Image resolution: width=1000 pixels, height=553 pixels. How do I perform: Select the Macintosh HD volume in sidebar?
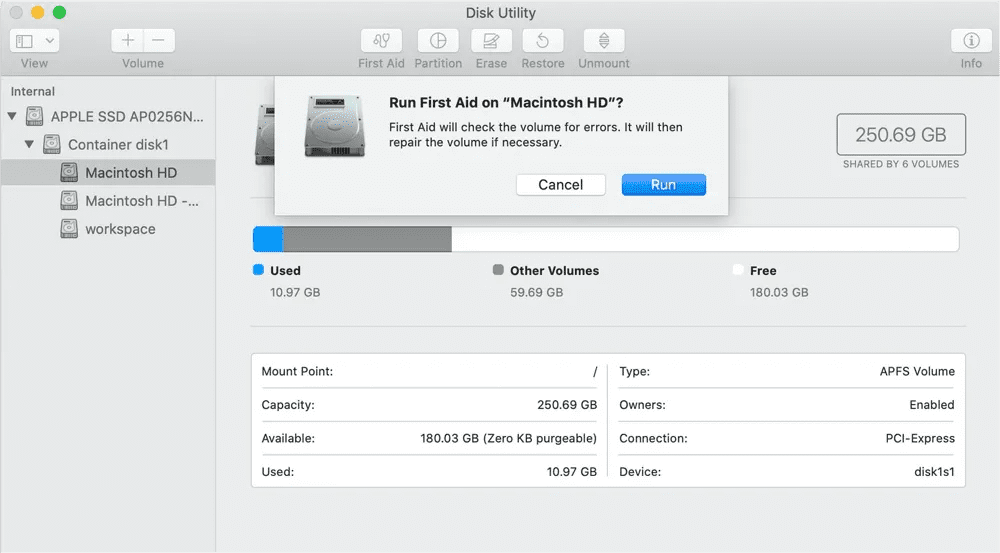(x=130, y=173)
